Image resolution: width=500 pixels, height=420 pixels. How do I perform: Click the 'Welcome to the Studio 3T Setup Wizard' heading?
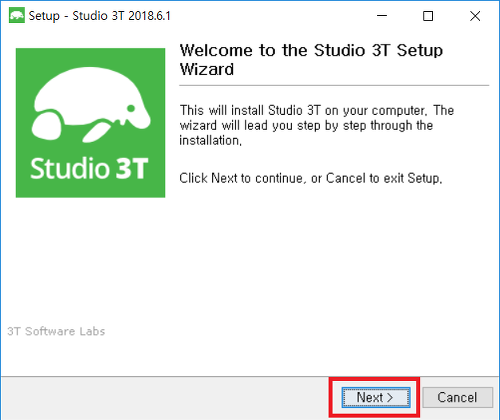coord(311,60)
